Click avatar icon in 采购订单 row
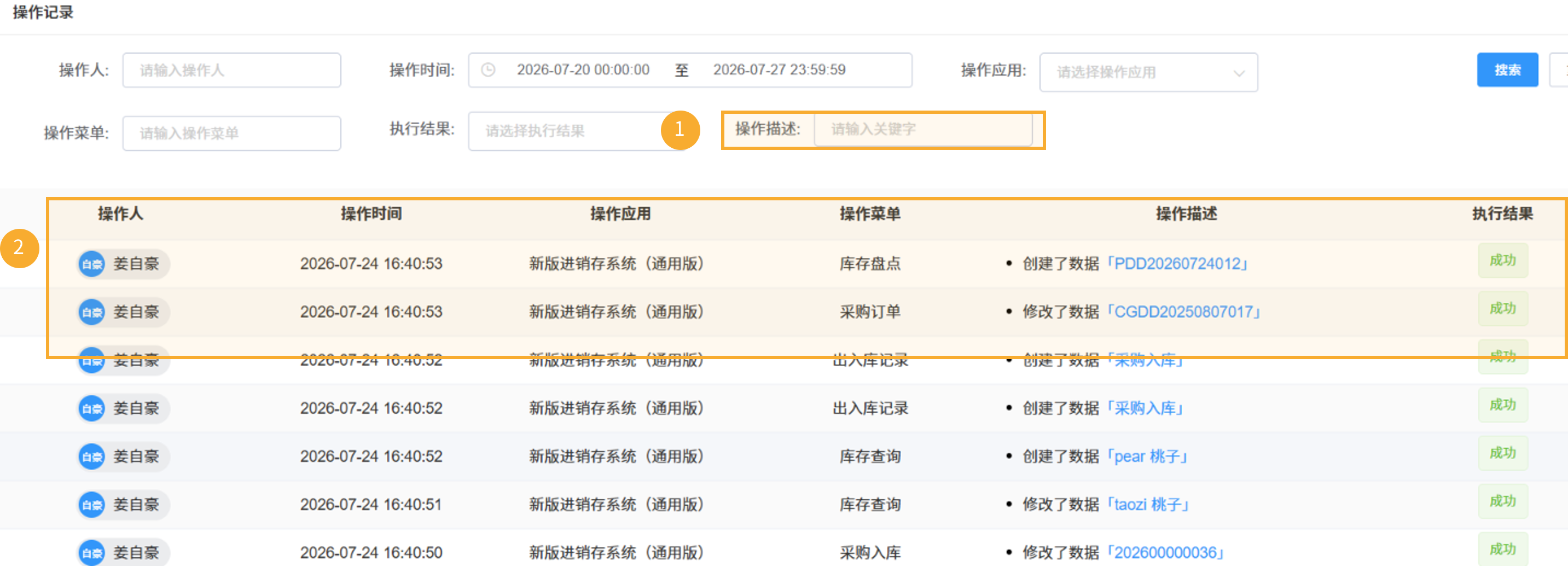Viewport: 1568px width, 566px height. tap(92, 312)
